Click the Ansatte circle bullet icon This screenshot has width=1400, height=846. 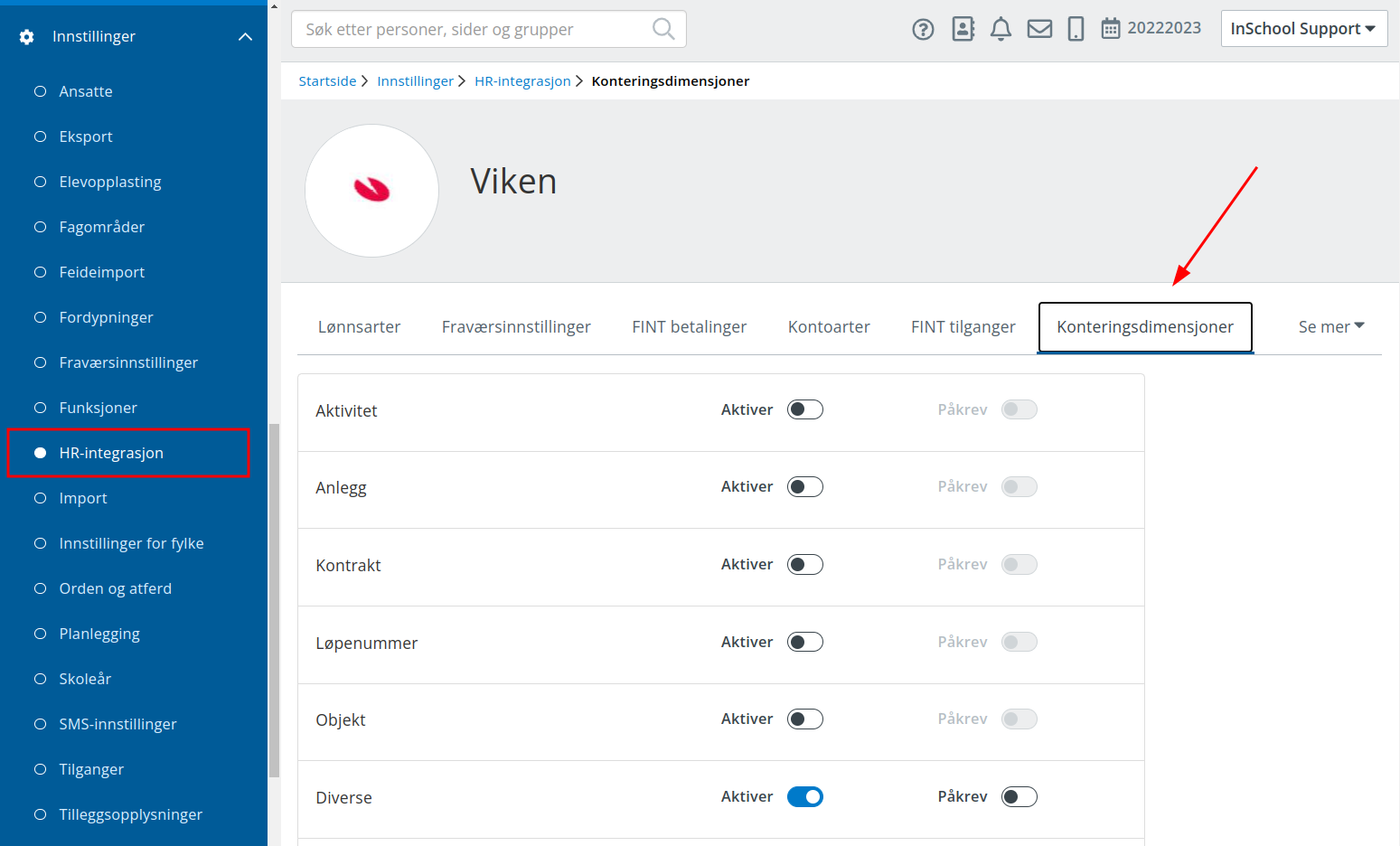pyautogui.click(x=40, y=91)
